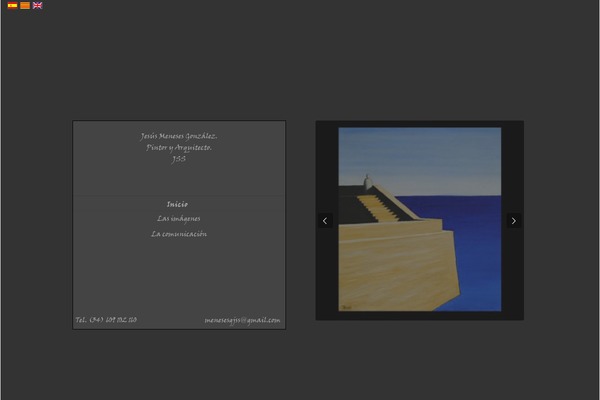The image size is (600, 400).
Task: Show previous painting with left arrow
Action: [x=325, y=220]
